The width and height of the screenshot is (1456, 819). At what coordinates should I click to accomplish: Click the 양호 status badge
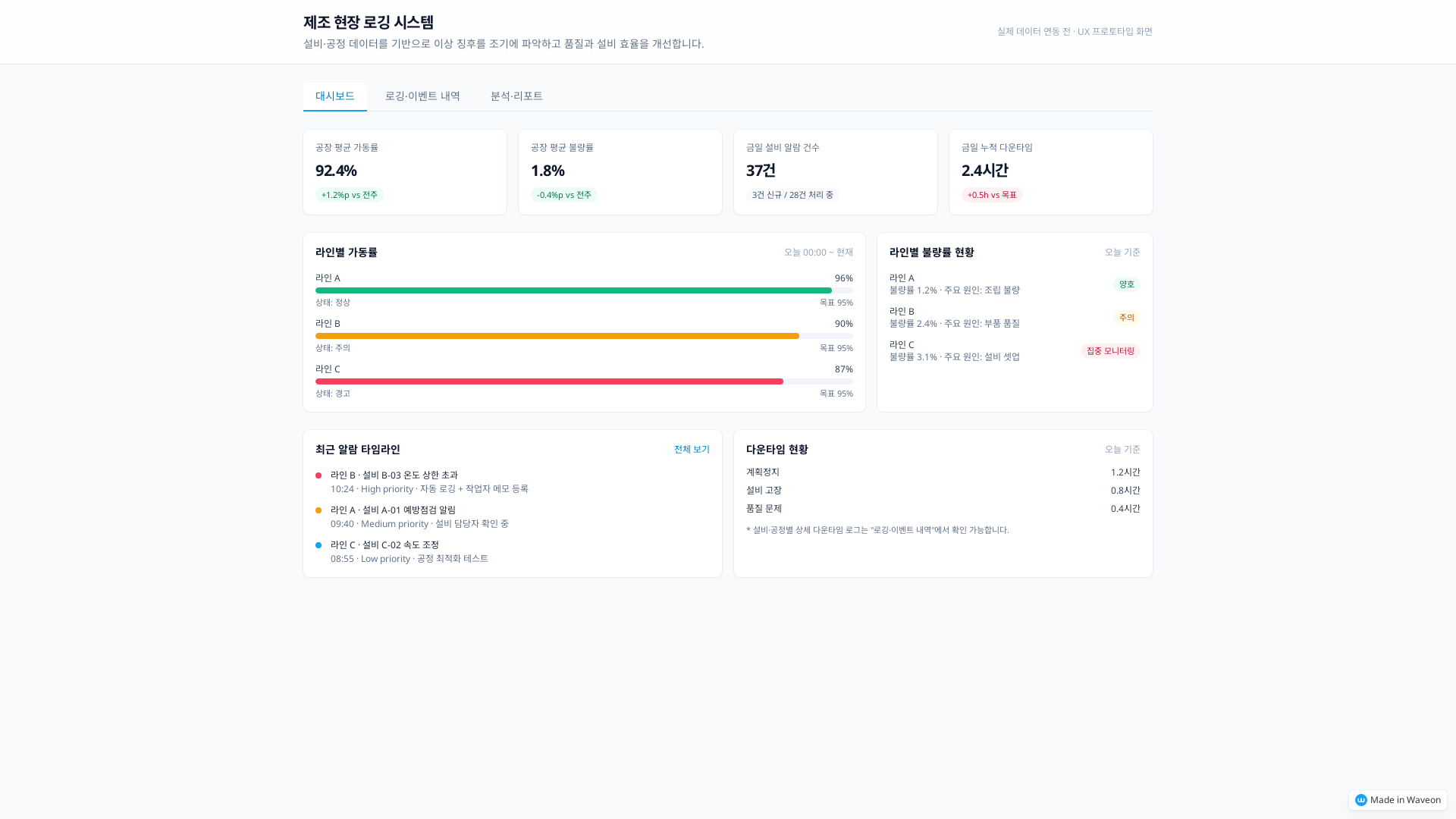pyautogui.click(x=1126, y=284)
